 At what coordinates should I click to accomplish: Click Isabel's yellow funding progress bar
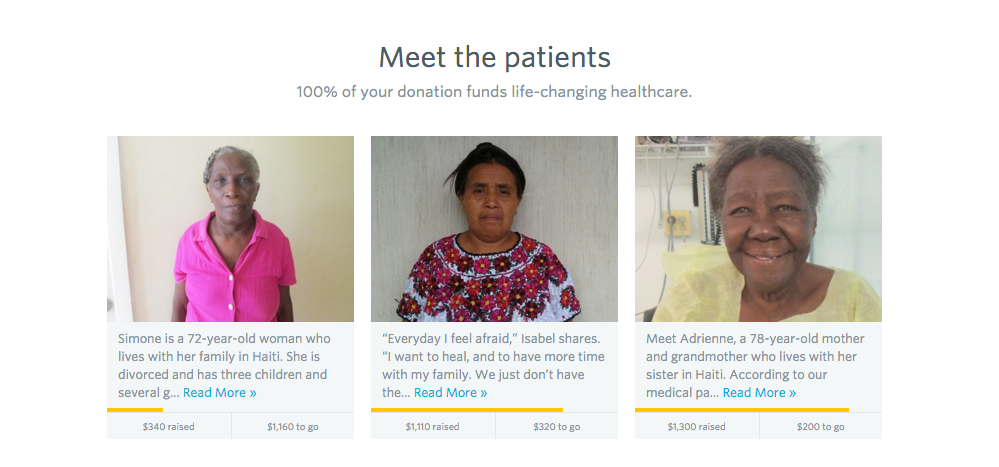[466, 410]
